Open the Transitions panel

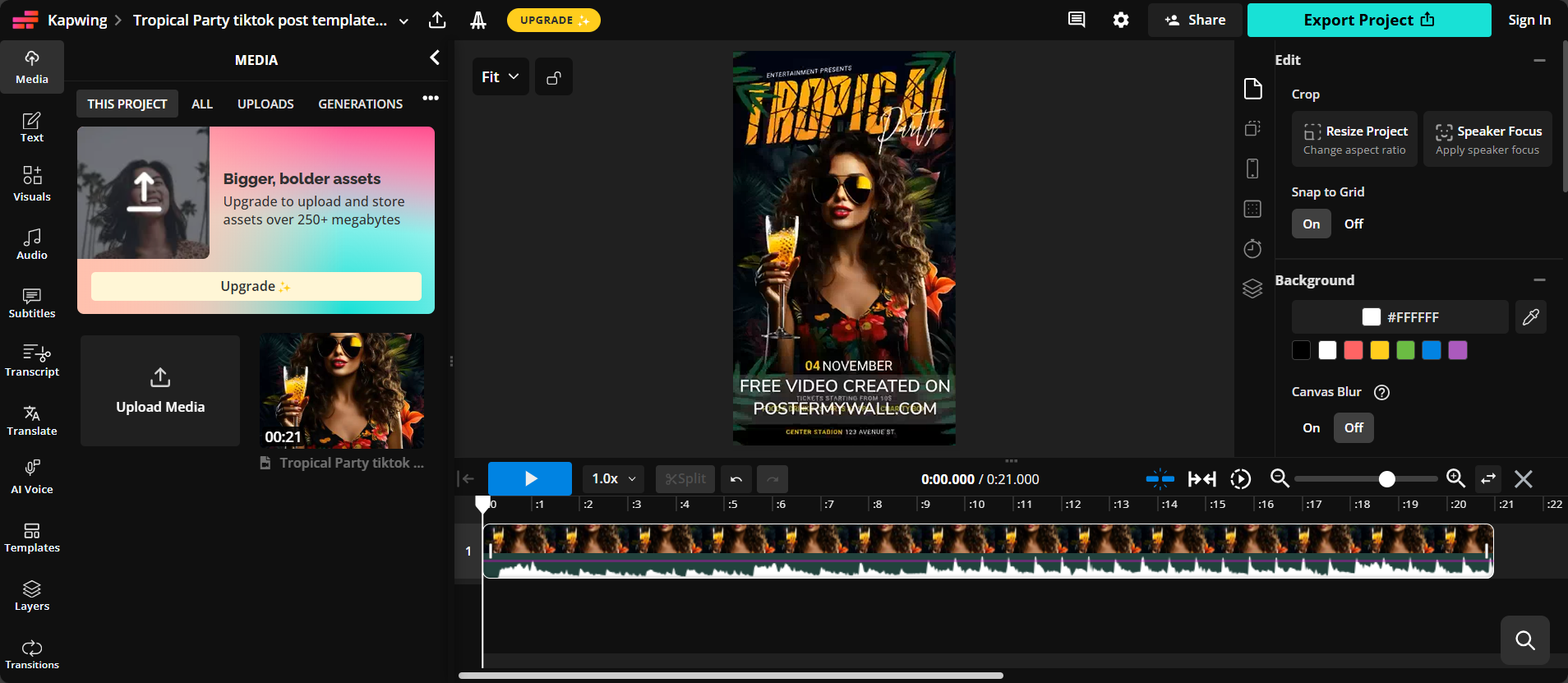(32, 654)
